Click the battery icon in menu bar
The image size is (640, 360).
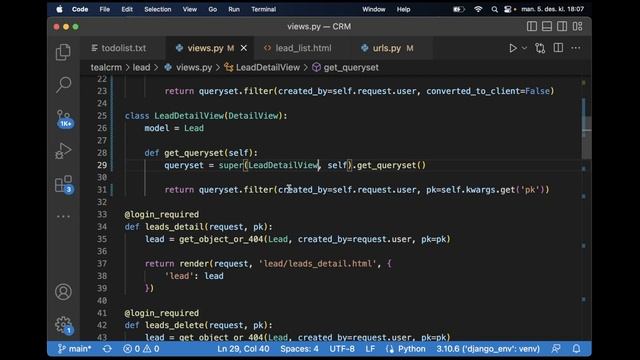[459, 9]
